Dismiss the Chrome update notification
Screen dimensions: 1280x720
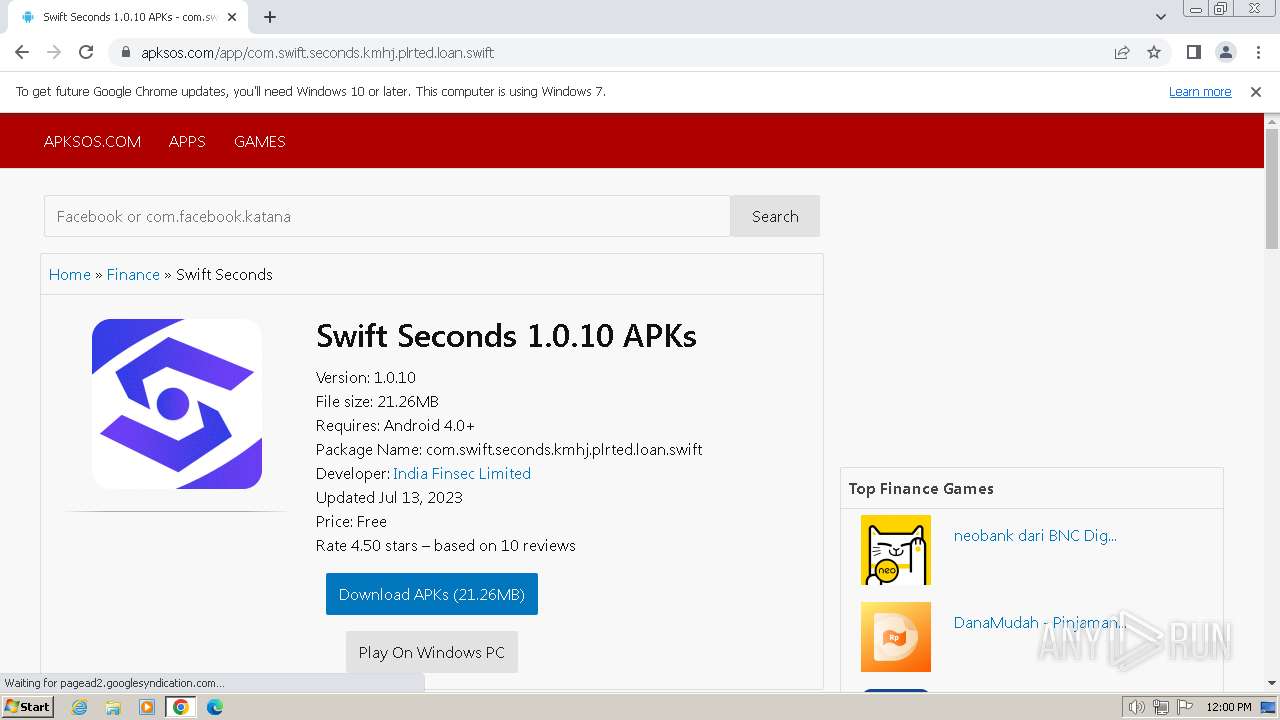point(1256,91)
